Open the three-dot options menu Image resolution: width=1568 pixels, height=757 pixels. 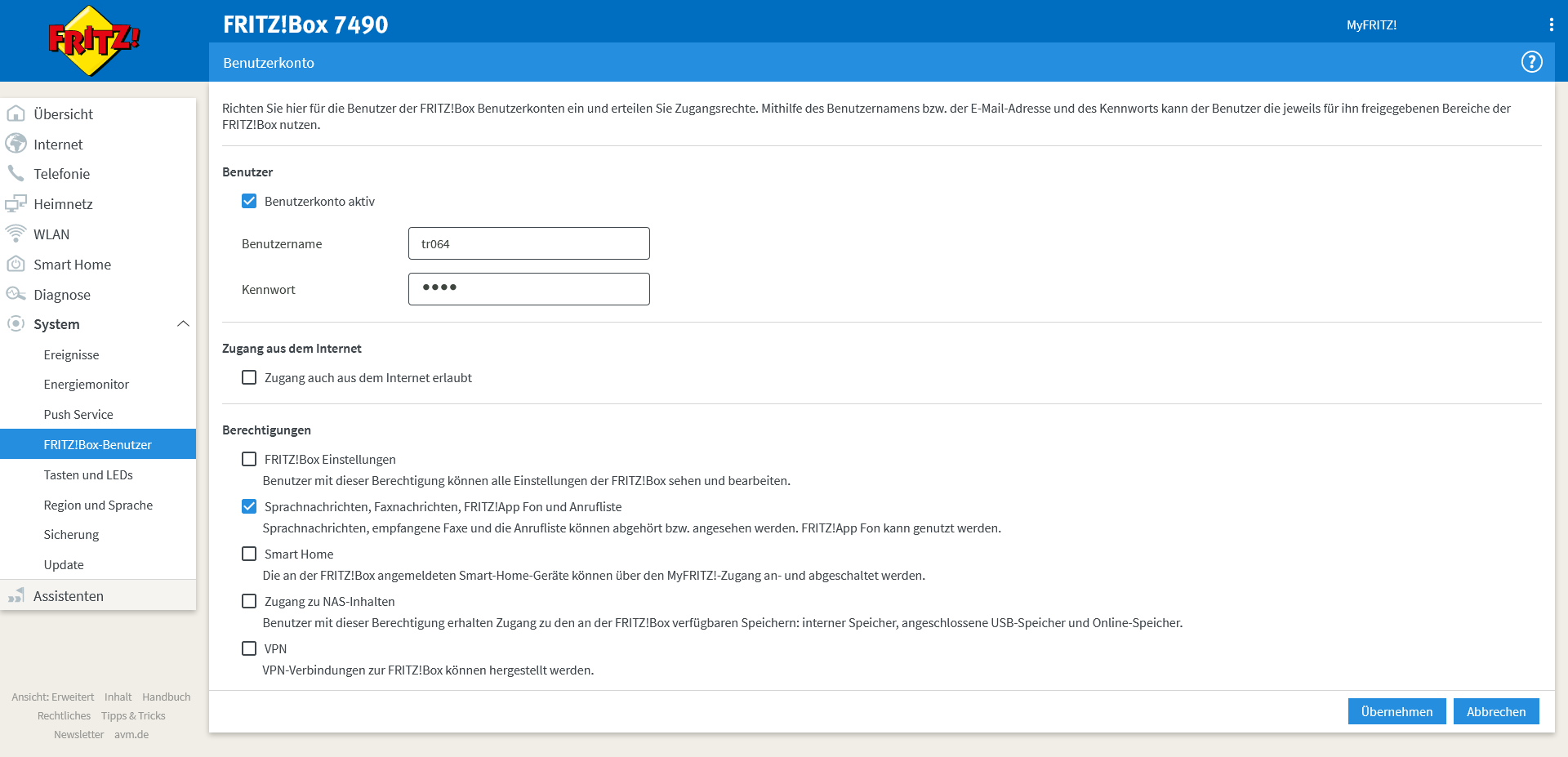click(1551, 24)
